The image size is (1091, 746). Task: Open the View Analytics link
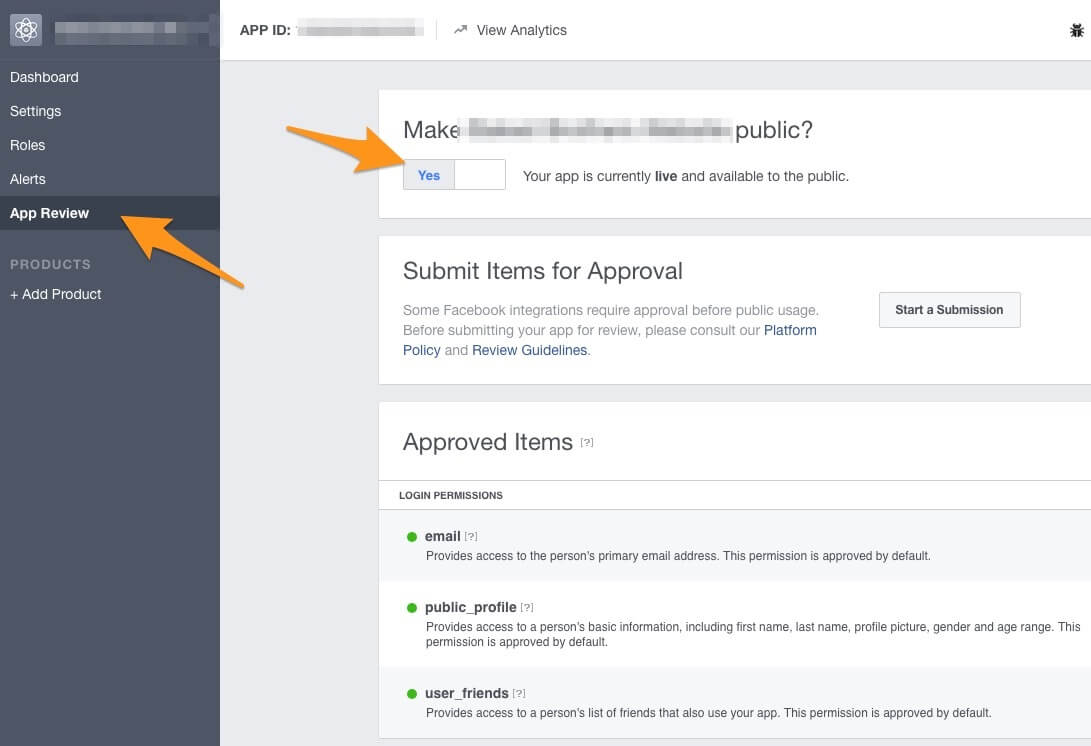521,31
